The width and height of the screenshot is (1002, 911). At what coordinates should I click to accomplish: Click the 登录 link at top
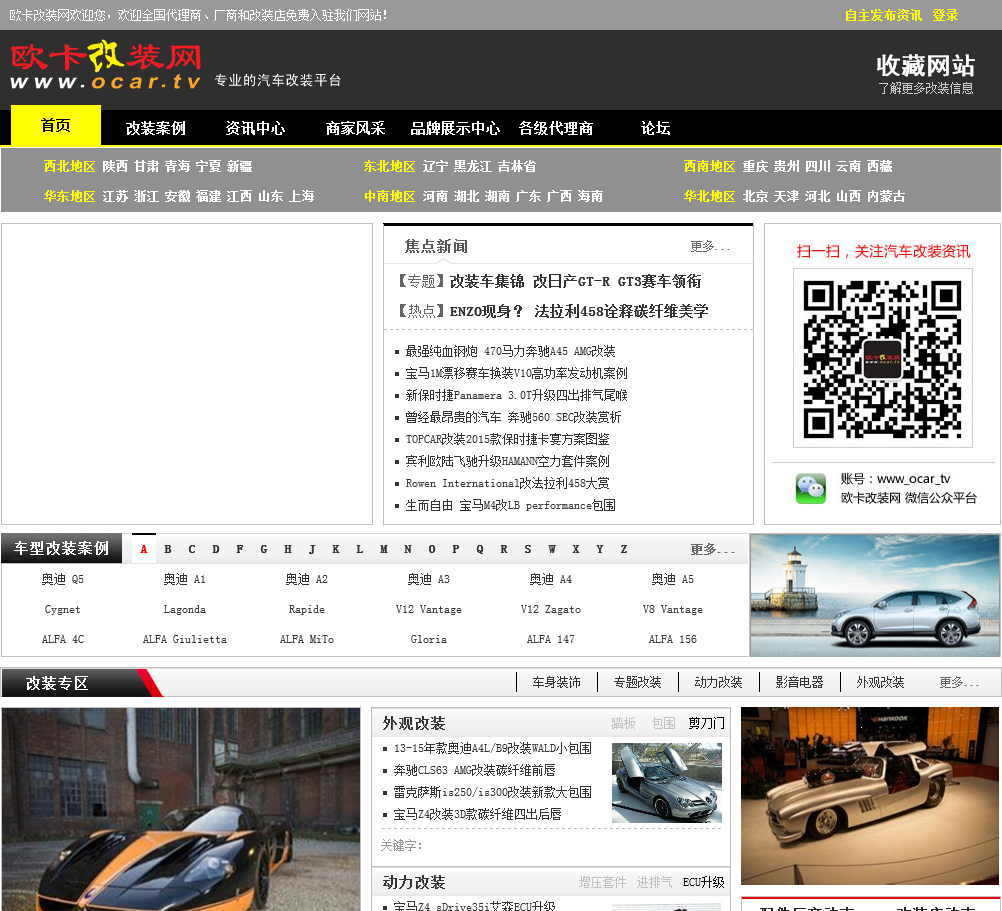point(945,15)
